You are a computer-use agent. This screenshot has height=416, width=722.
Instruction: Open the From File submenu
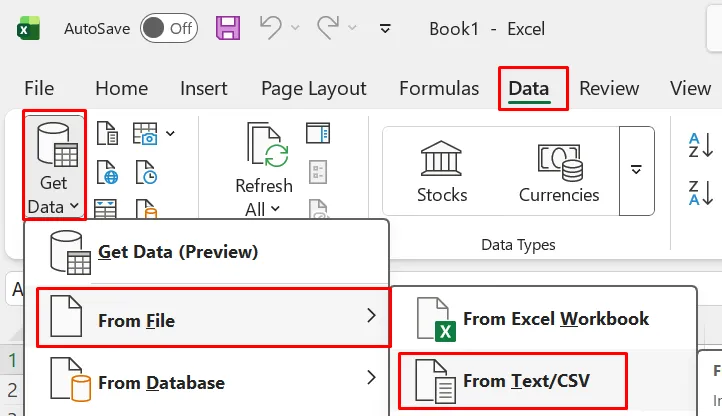[213, 317]
